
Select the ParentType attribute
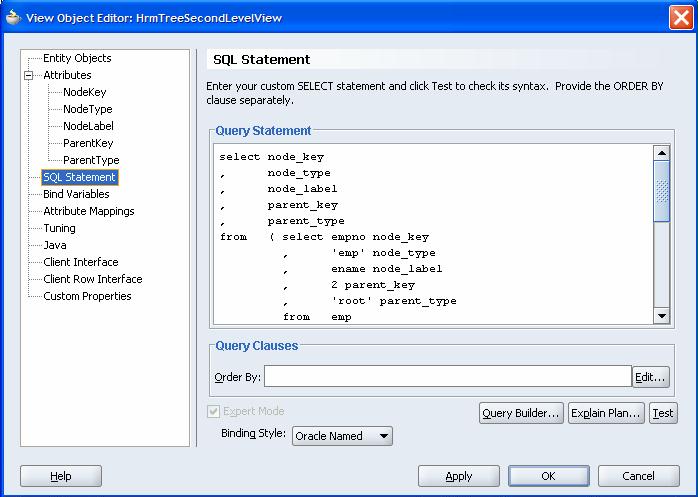pyautogui.click(x=91, y=160)
